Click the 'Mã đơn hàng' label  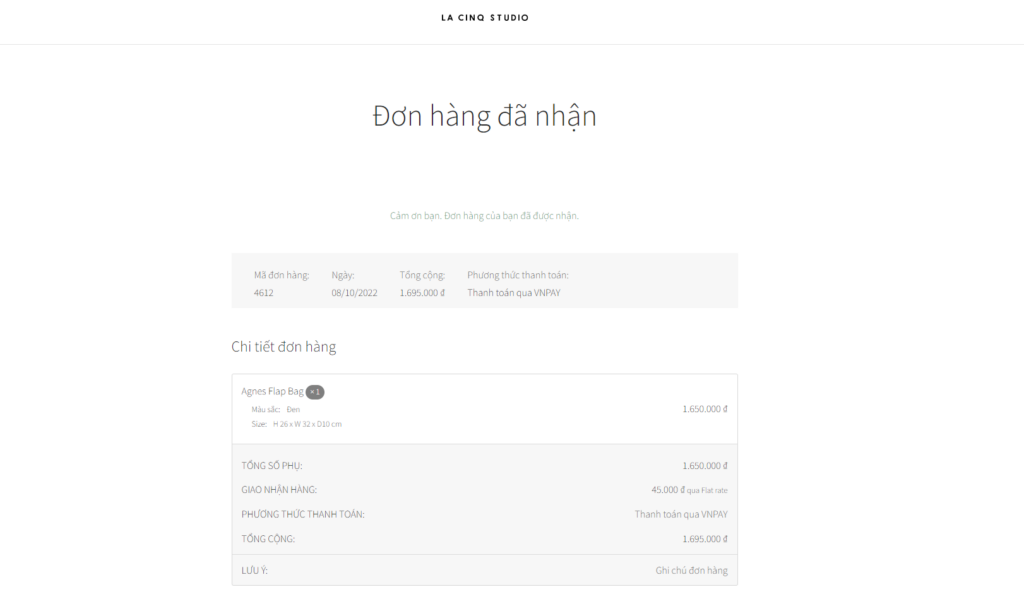point(281,275)
